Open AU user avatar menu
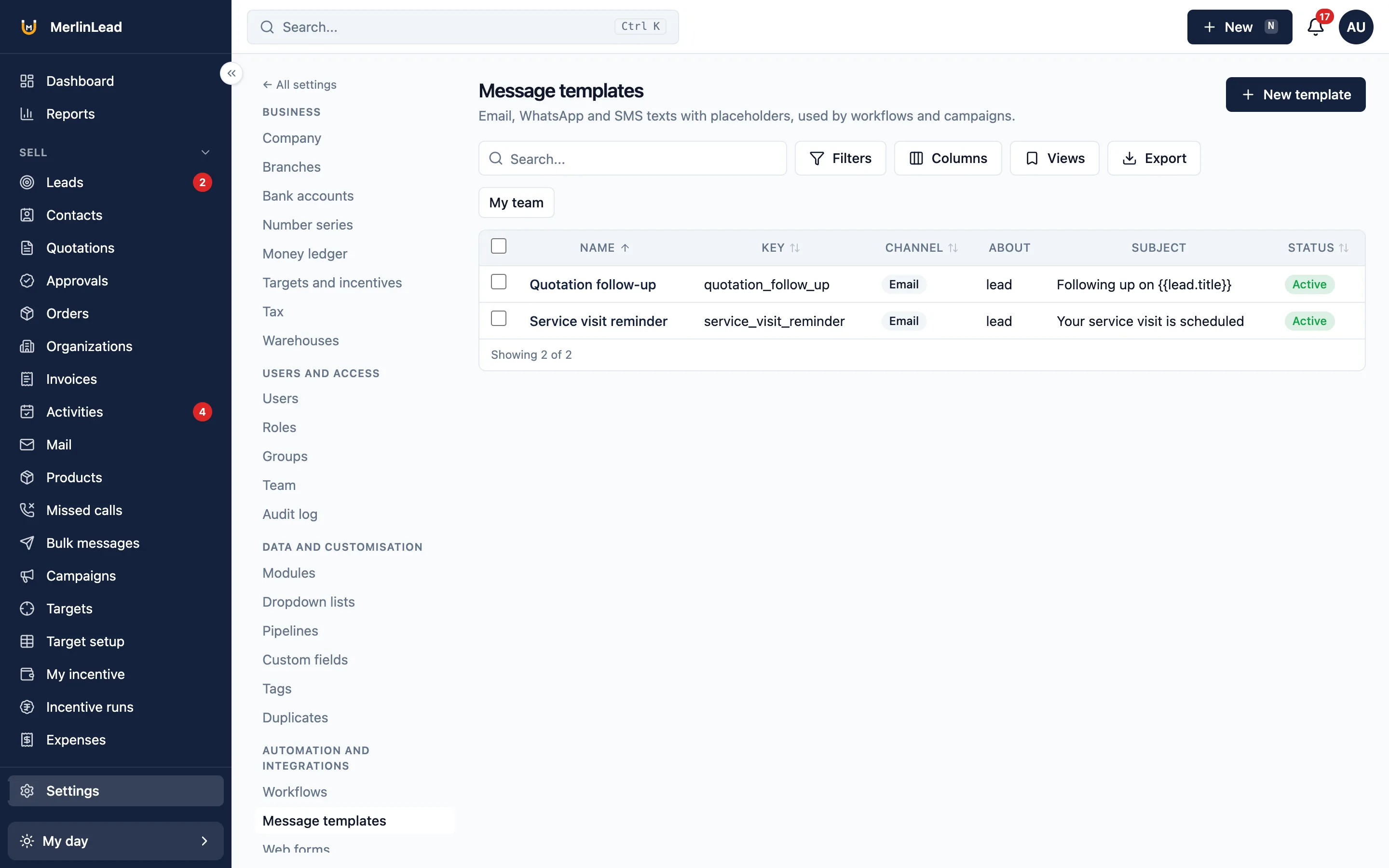Viewport: 1389px width, 868px height. (x=1356, y=27)
